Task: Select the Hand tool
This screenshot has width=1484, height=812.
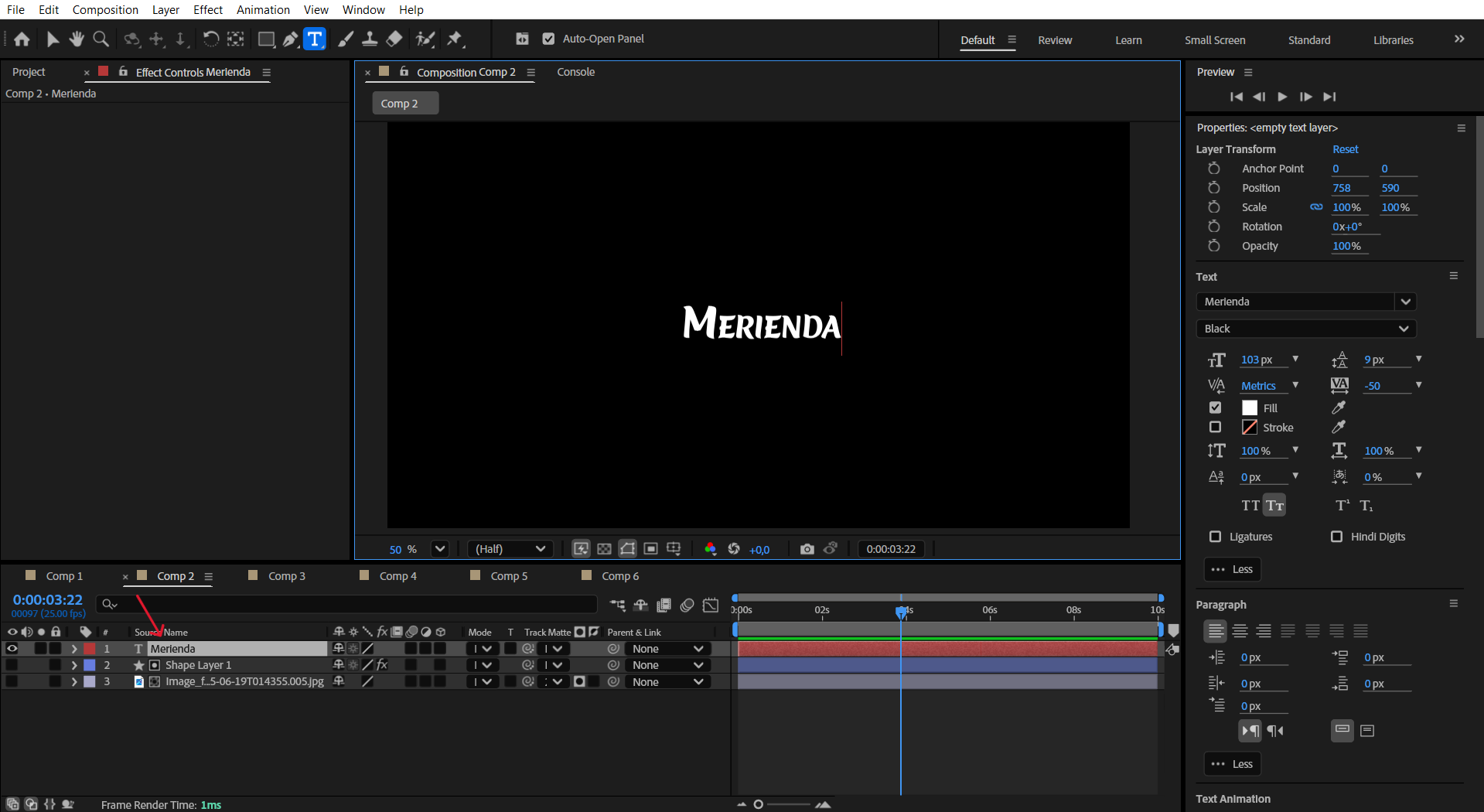Action: (x=77, y=39)
